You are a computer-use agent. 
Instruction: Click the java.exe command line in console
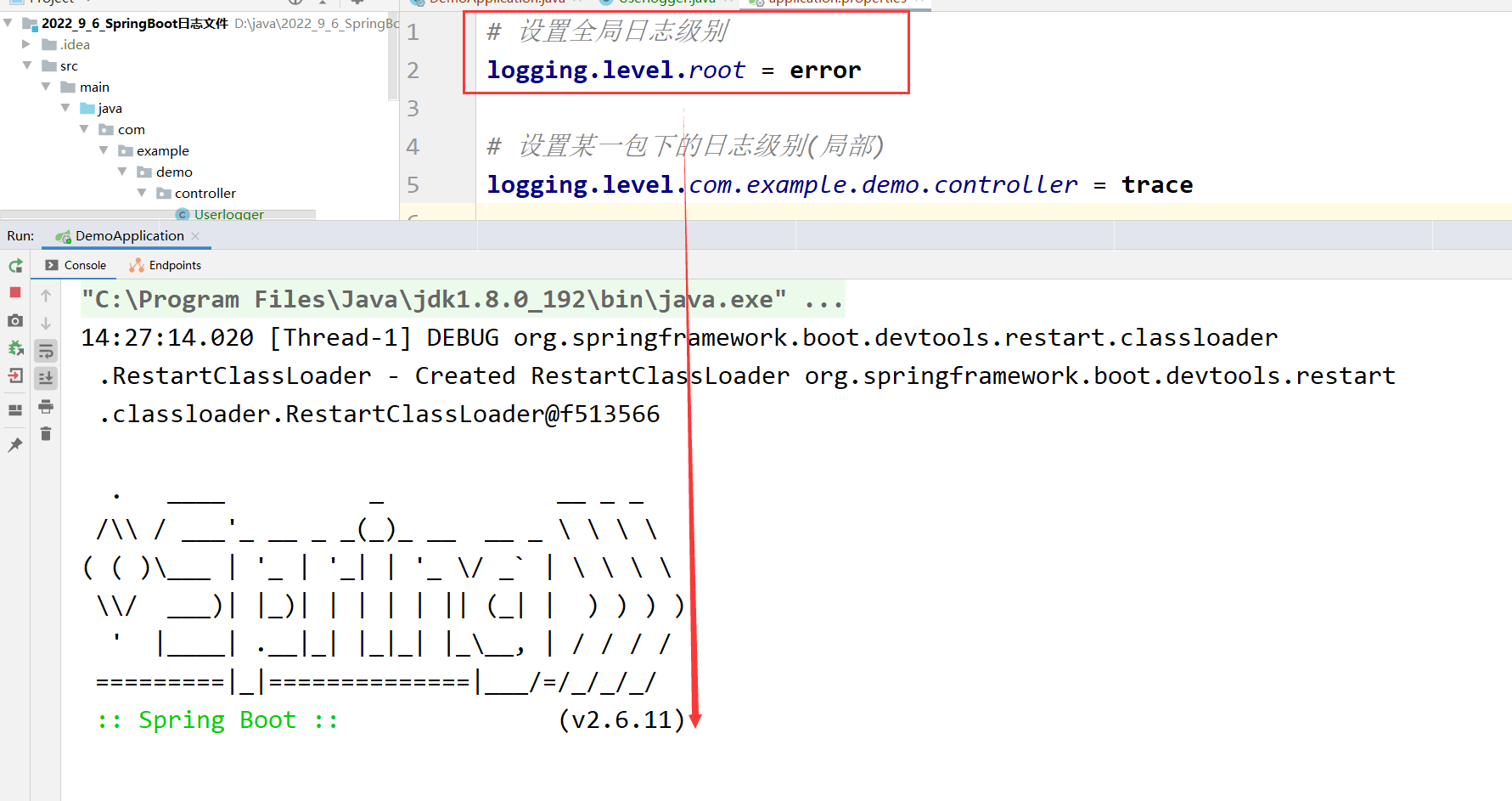(463, 299)
